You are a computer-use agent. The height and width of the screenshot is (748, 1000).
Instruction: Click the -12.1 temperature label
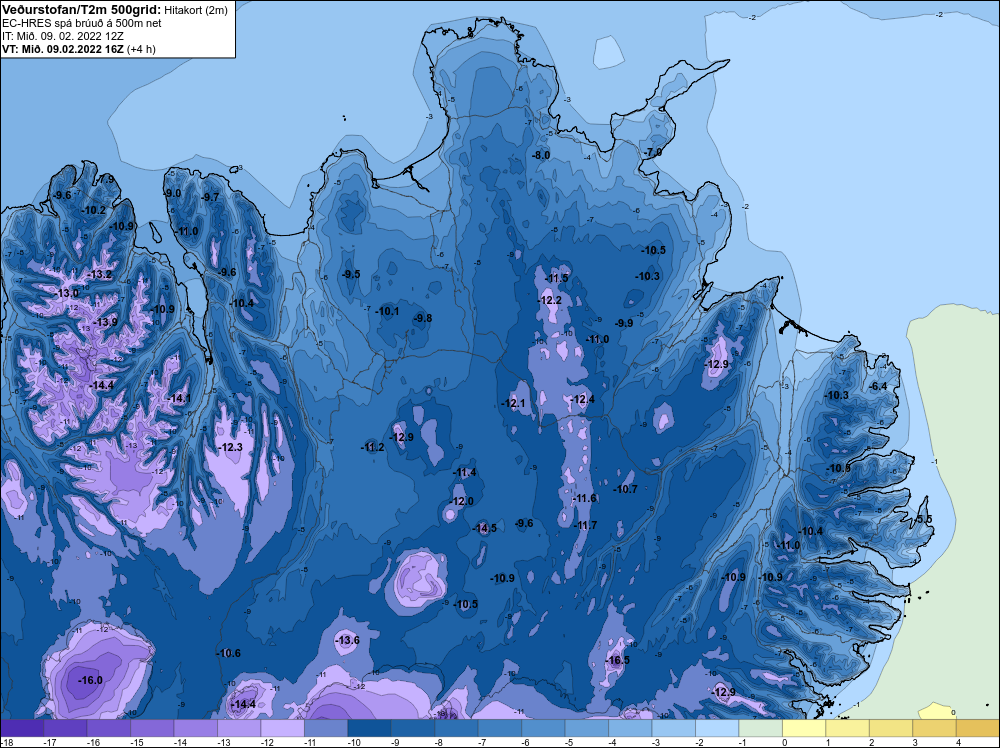(x=513, y=403)
